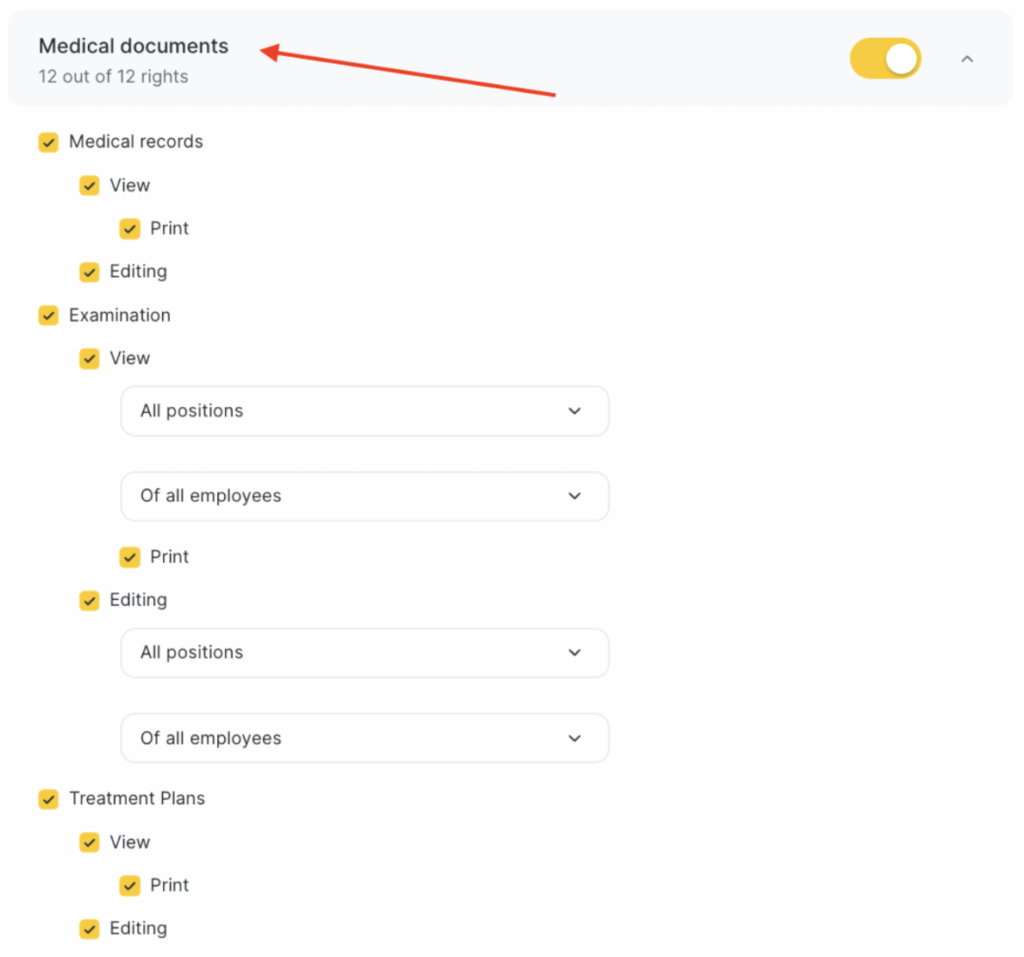This screenshot has height=957, width=1024.
Task: Click the 12 out of 12 rights text
Action: click(113, 76)
